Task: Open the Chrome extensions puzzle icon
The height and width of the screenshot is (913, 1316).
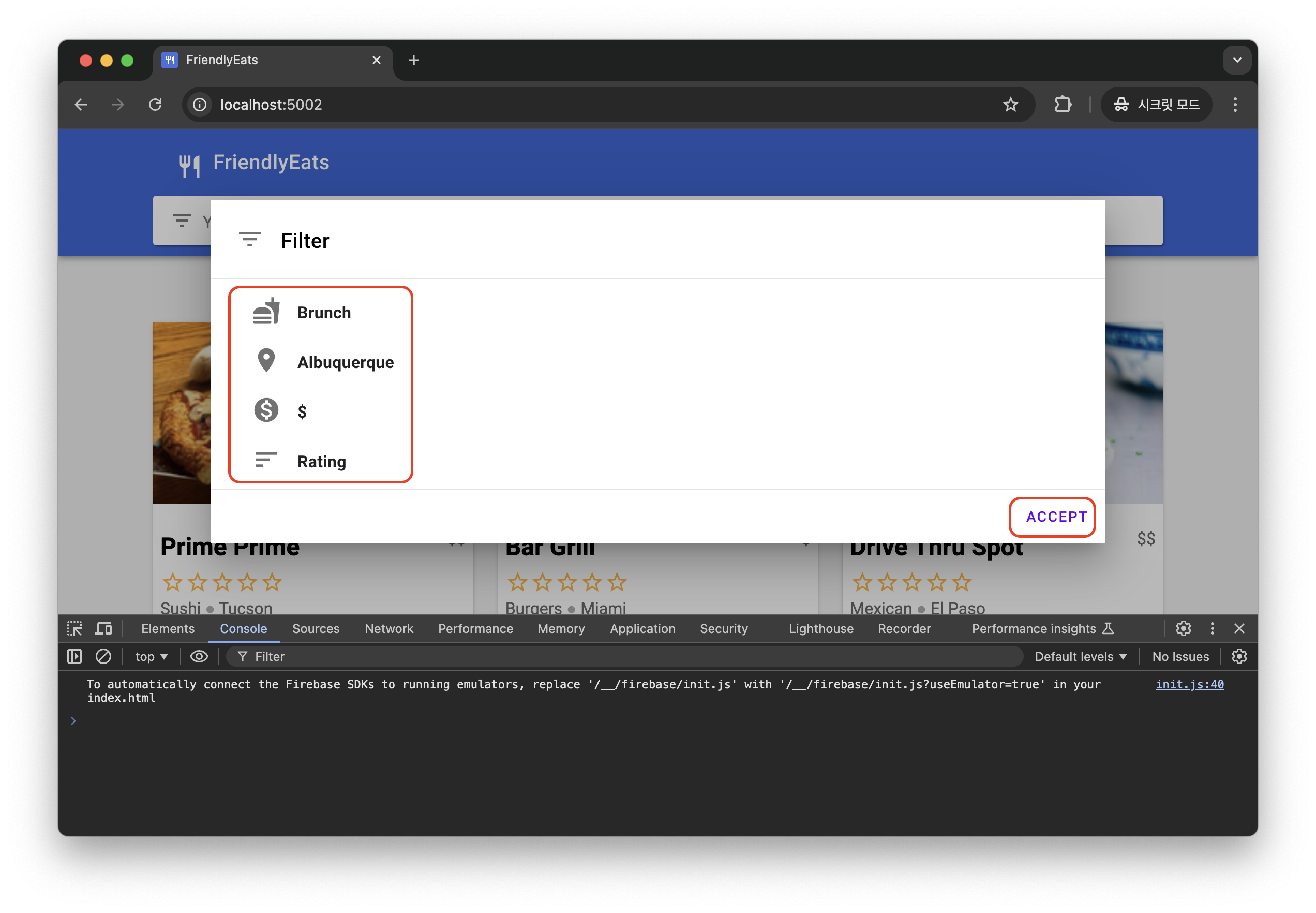Action: [1062, 105]
